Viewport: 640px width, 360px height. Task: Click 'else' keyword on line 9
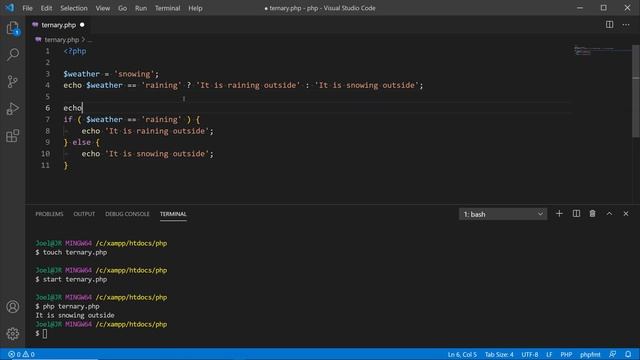coord(82,142)
